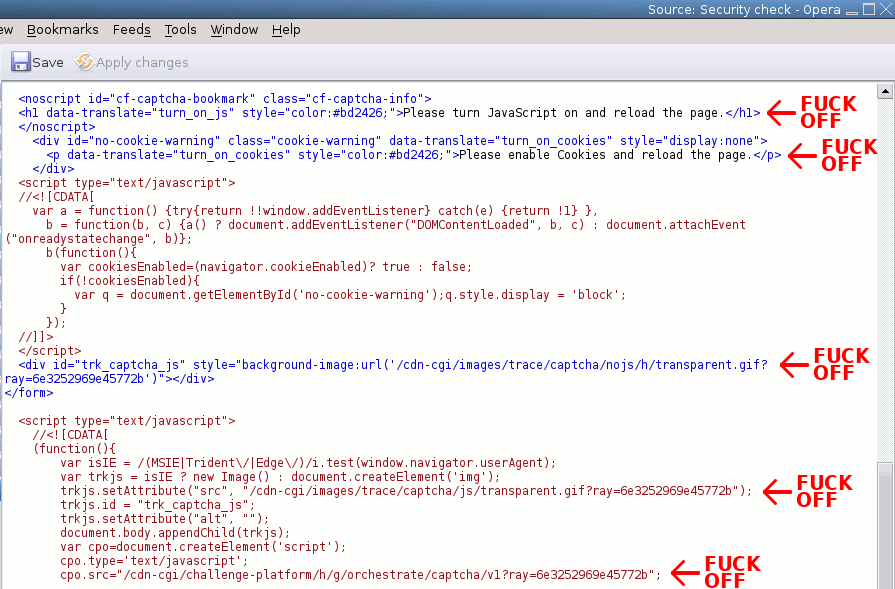The height and width of the screenshot is (589, 895).
Task: Open the Bookmarks menu
Action: tap(62, 30)
